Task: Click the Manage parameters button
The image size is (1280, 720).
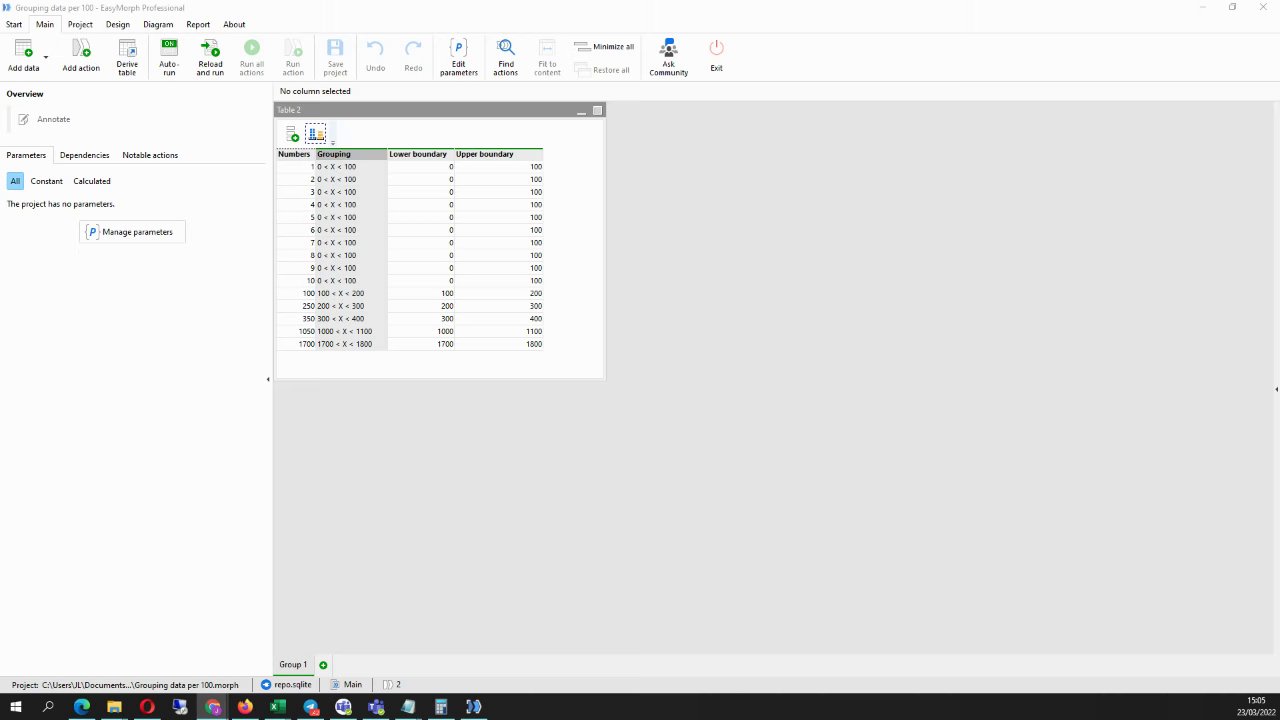Action: pyautogui.click(x=132, y=232)
